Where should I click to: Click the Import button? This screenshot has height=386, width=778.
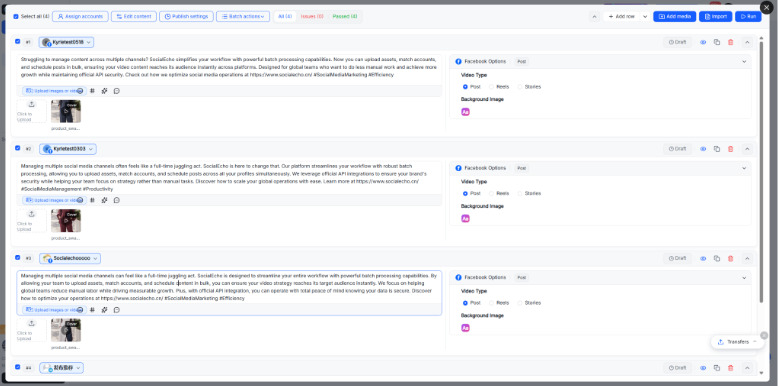(x=715, y=16)
